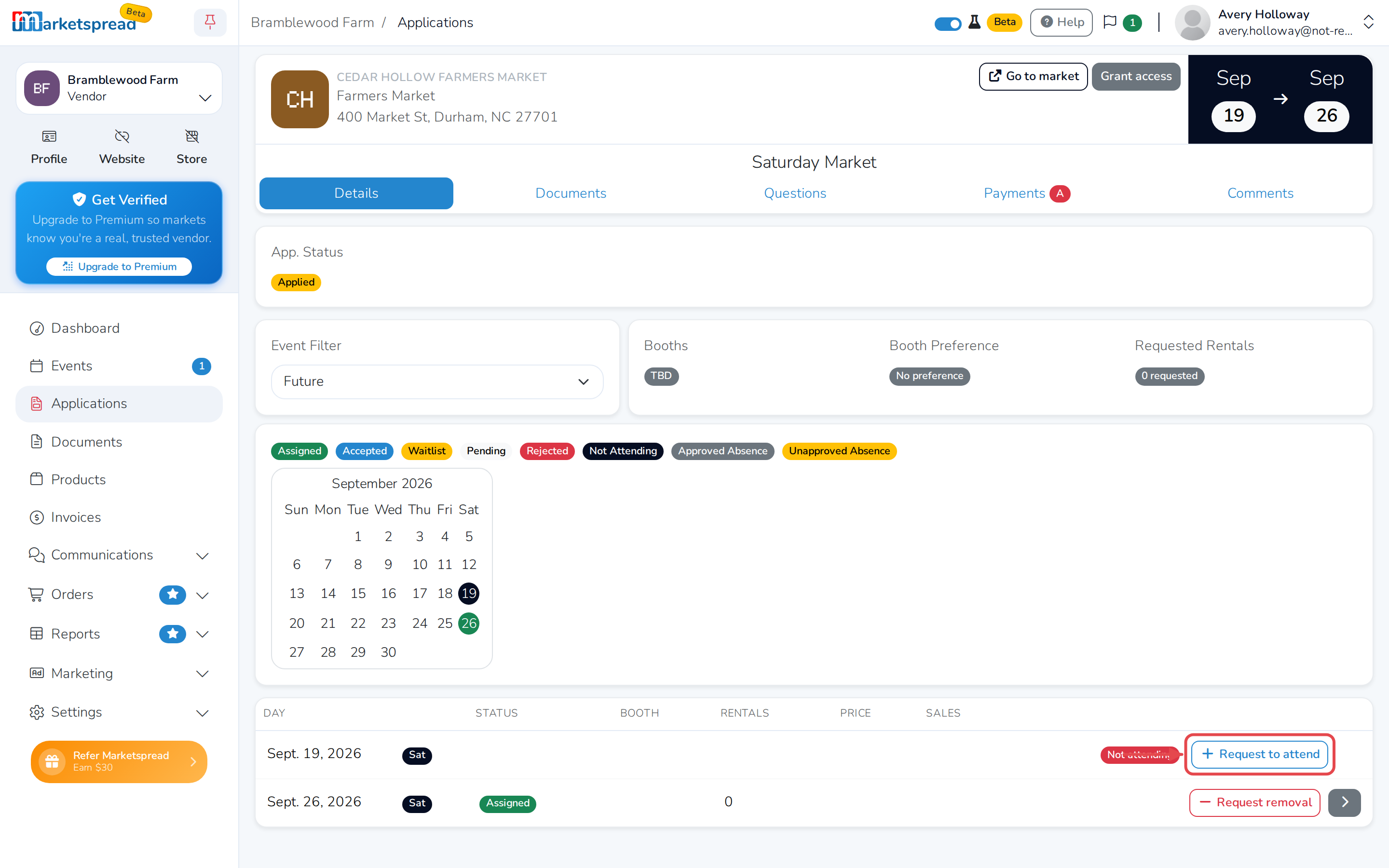Go to Dashboard in sidebar
The height and width of the screenshot is (868, 1389).
[119, 328]
